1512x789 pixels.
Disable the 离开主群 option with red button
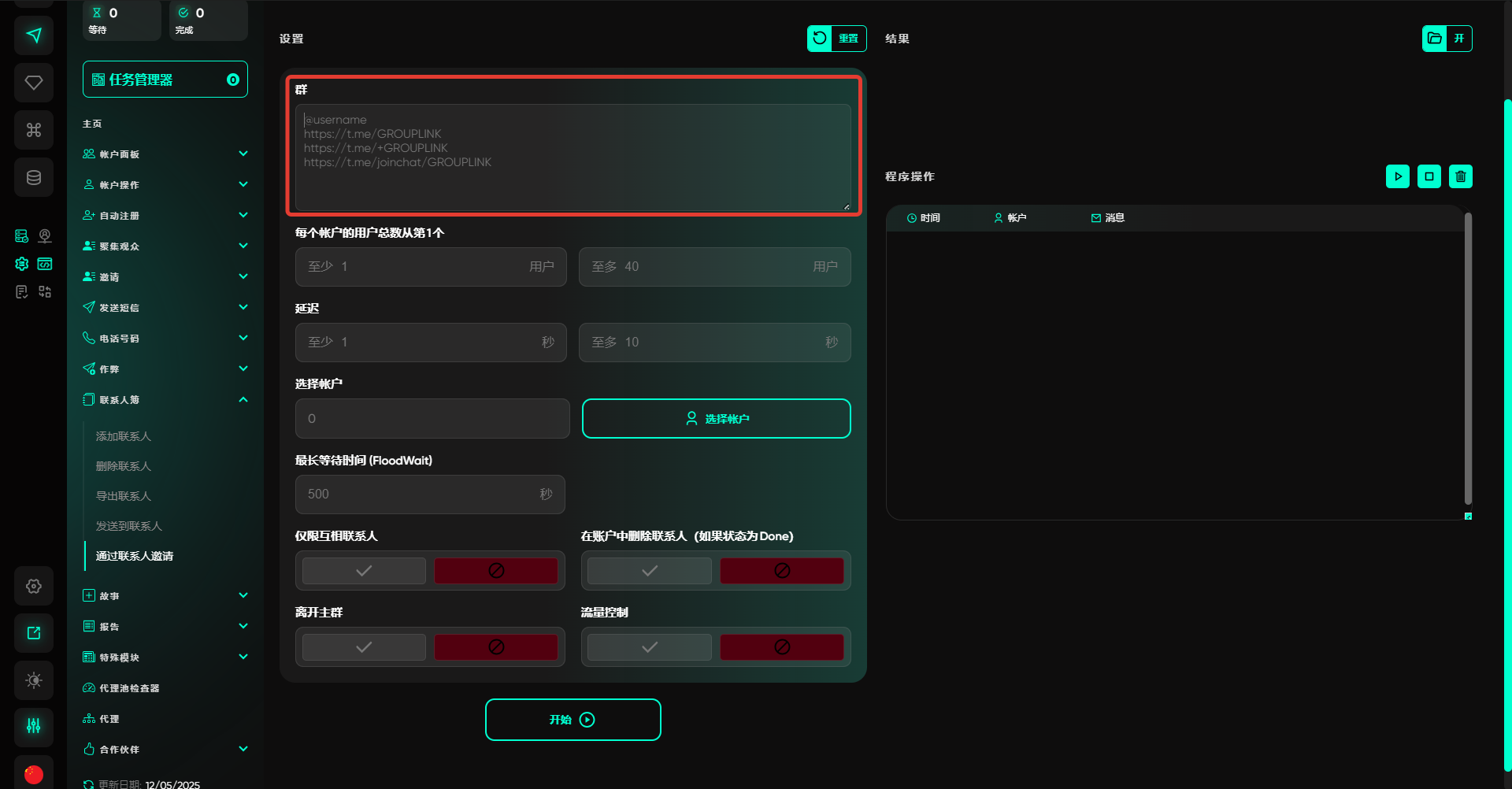pos(496,647)
